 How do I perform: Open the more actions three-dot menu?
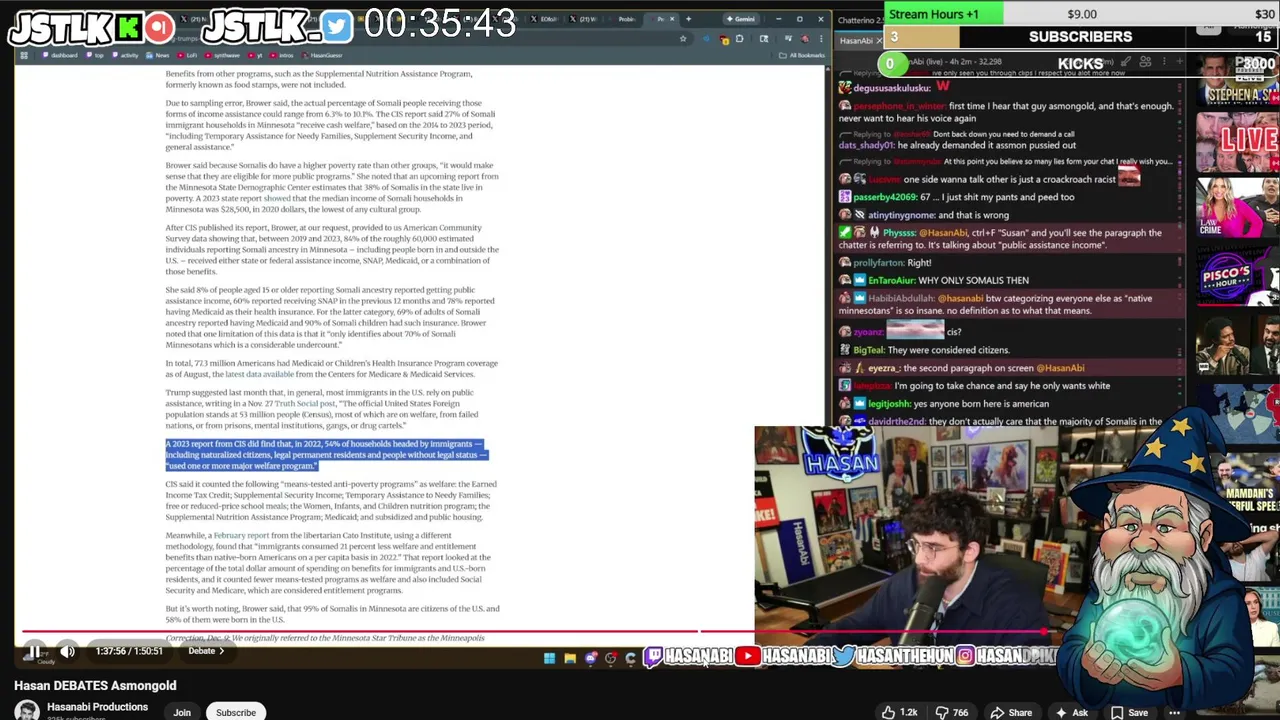coord(1175,712)
